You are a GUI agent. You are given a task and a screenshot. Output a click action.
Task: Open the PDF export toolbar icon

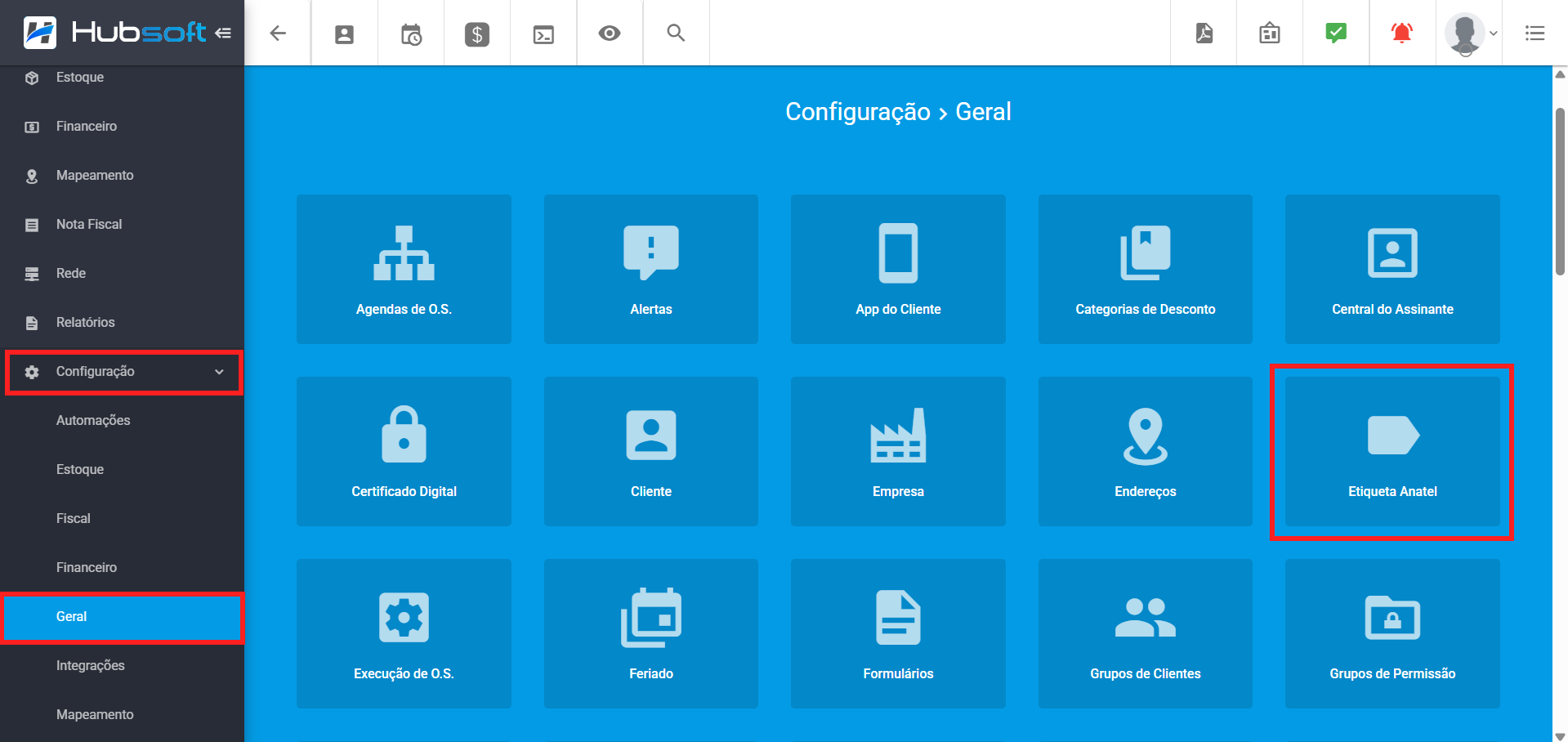[x=1202, y=33]
